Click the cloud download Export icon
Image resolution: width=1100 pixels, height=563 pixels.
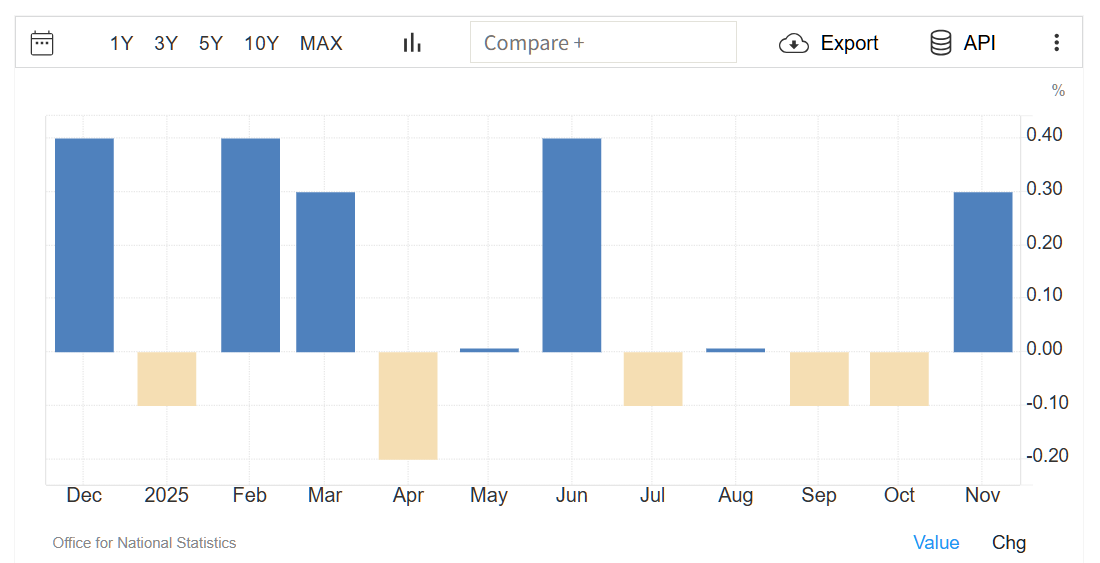tap(793, 43)
